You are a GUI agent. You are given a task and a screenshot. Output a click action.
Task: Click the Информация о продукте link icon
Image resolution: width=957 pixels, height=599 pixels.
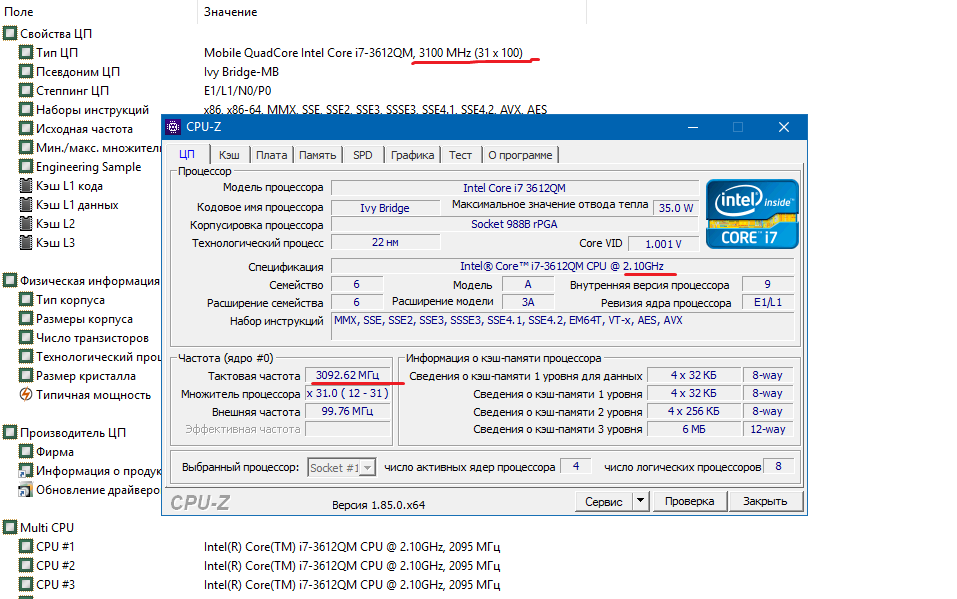pyautogui.click(x=26, y=470)
